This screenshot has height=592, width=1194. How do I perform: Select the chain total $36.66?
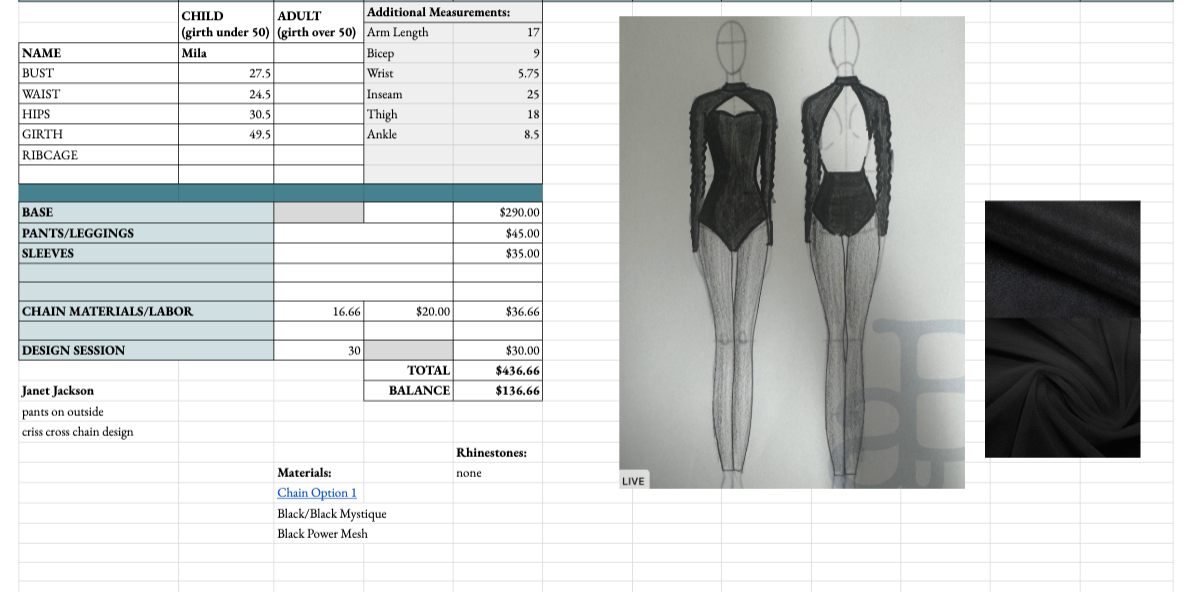point(497,312)
